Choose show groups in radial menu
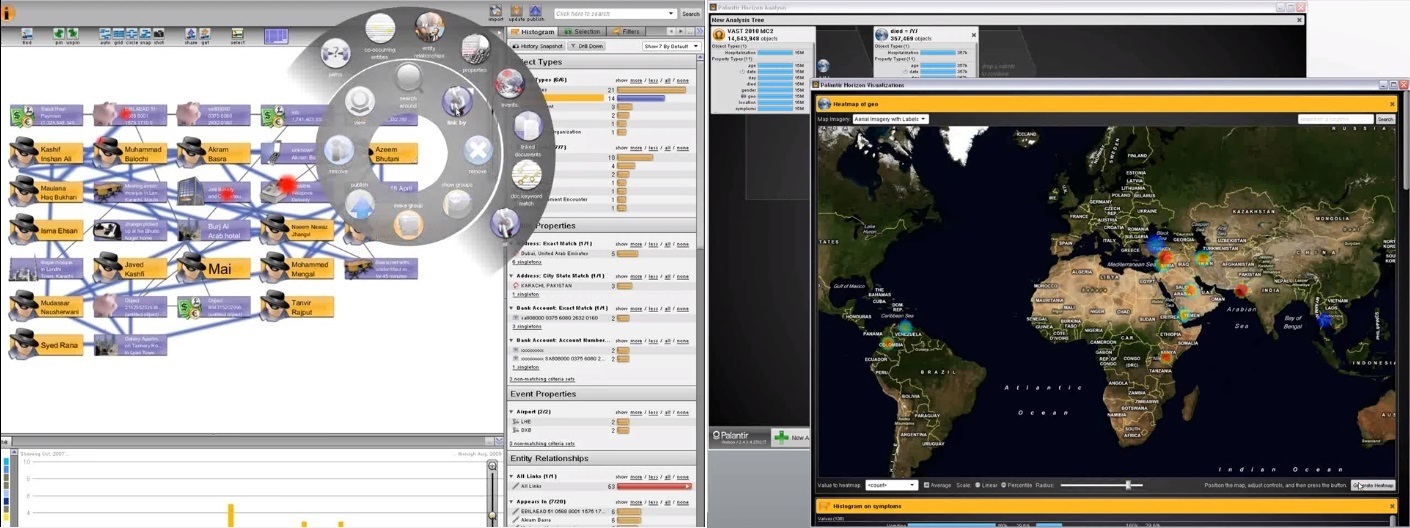This screenshot has height=528, width=1410. click(x=457, y=203)
